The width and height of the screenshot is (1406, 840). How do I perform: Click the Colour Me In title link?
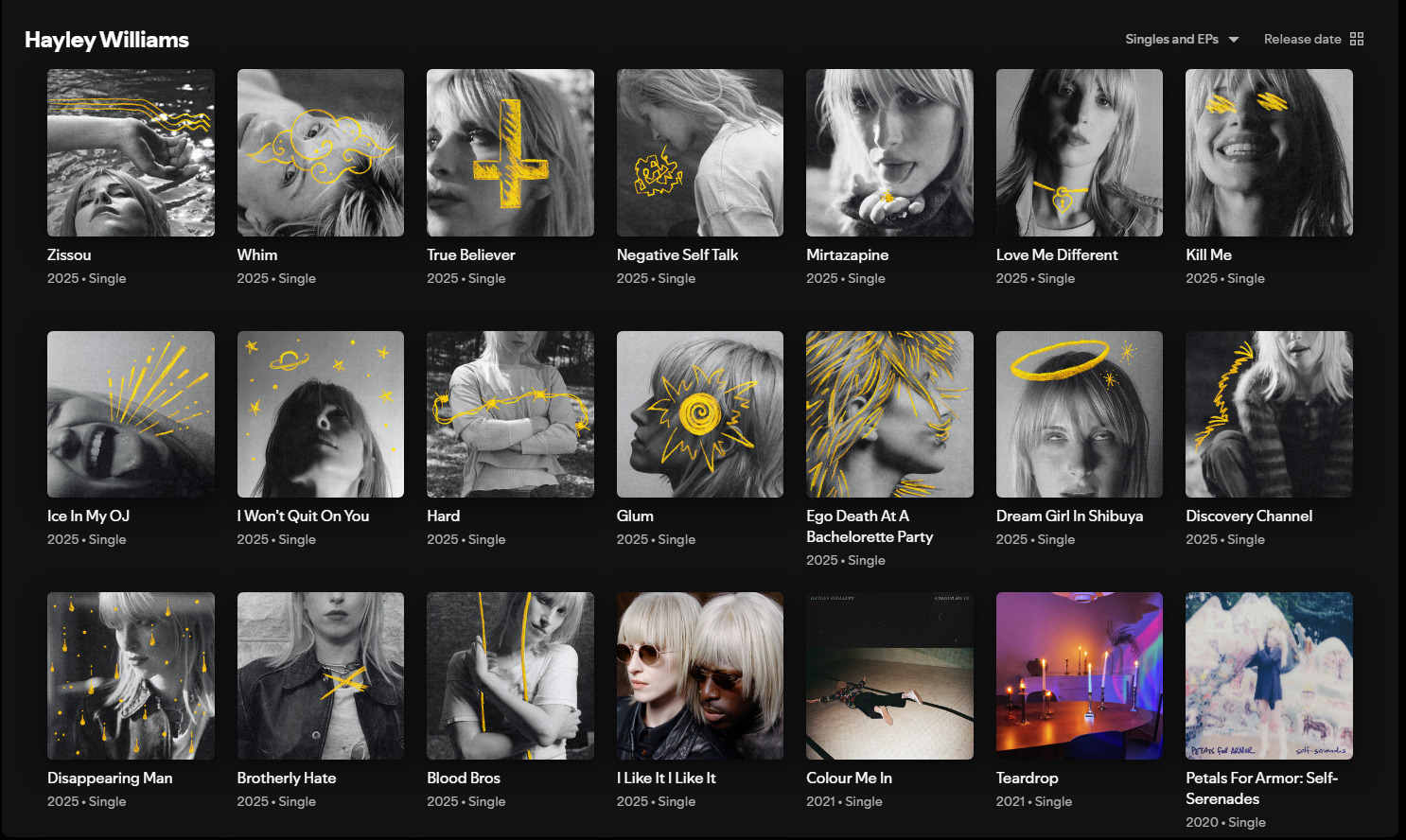pyautogui.click(x=849, y=778)
